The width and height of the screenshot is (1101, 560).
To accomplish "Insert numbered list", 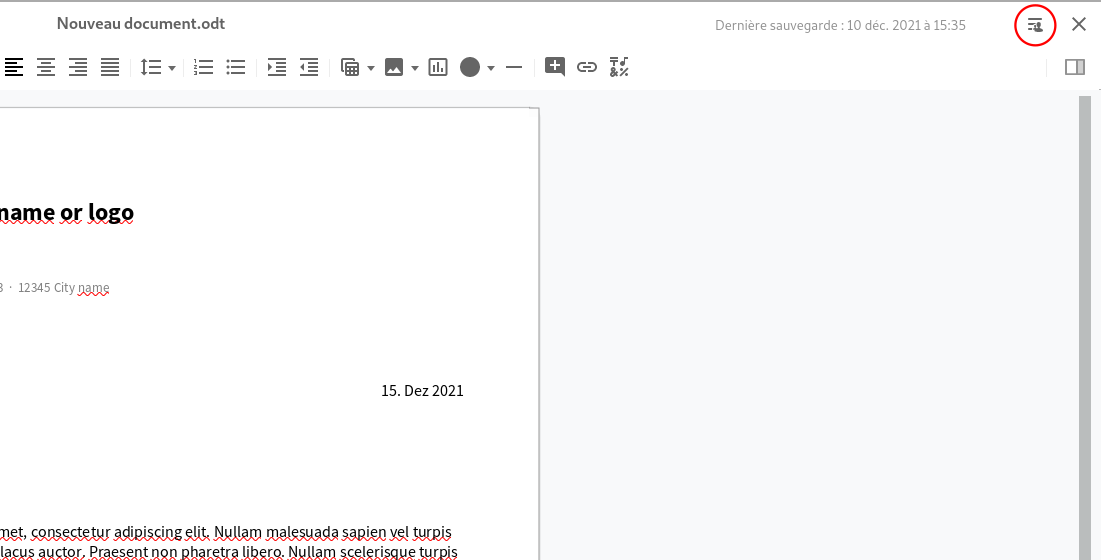I will 204,67.
